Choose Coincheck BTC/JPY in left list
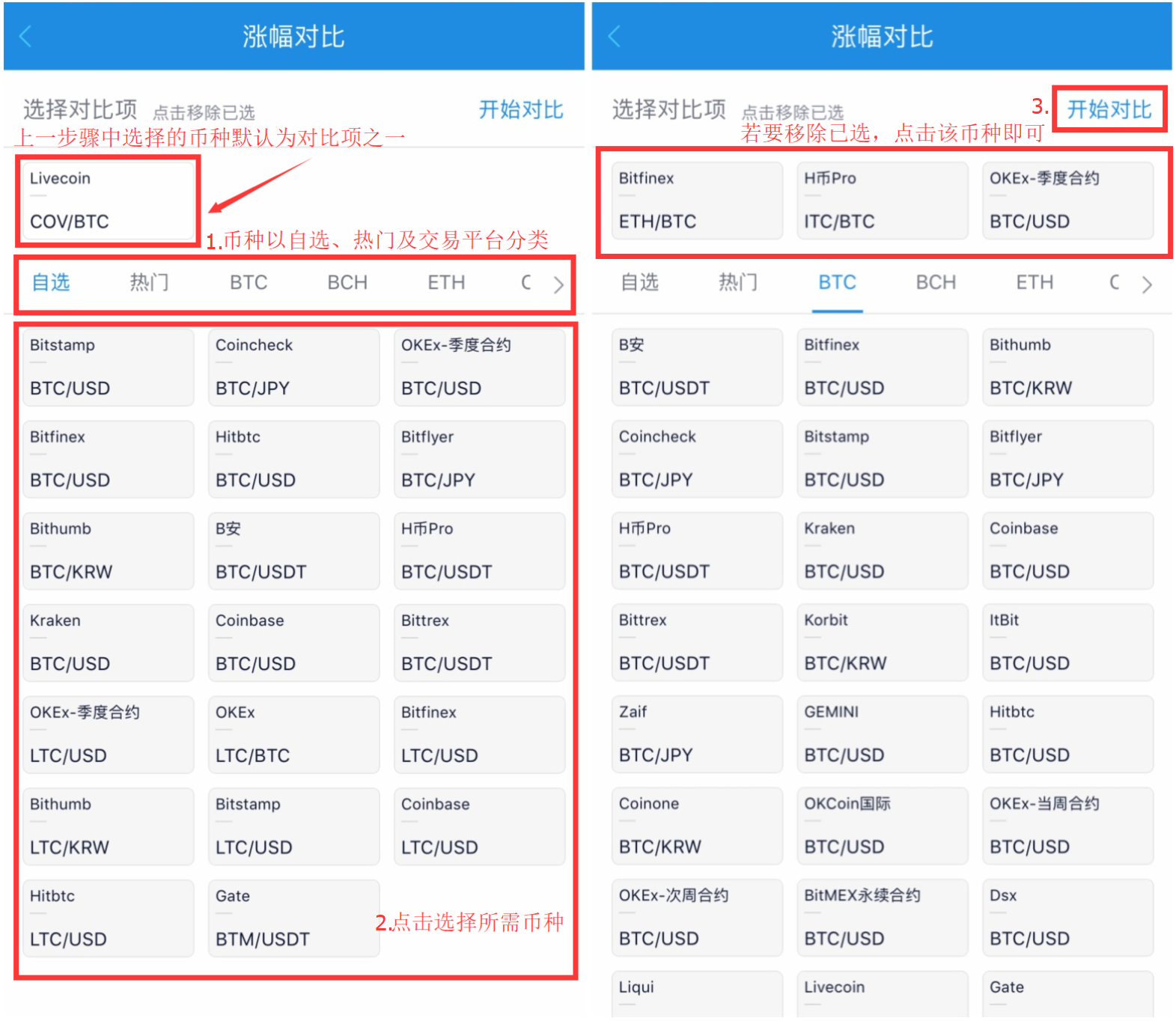 click(293, 368)
